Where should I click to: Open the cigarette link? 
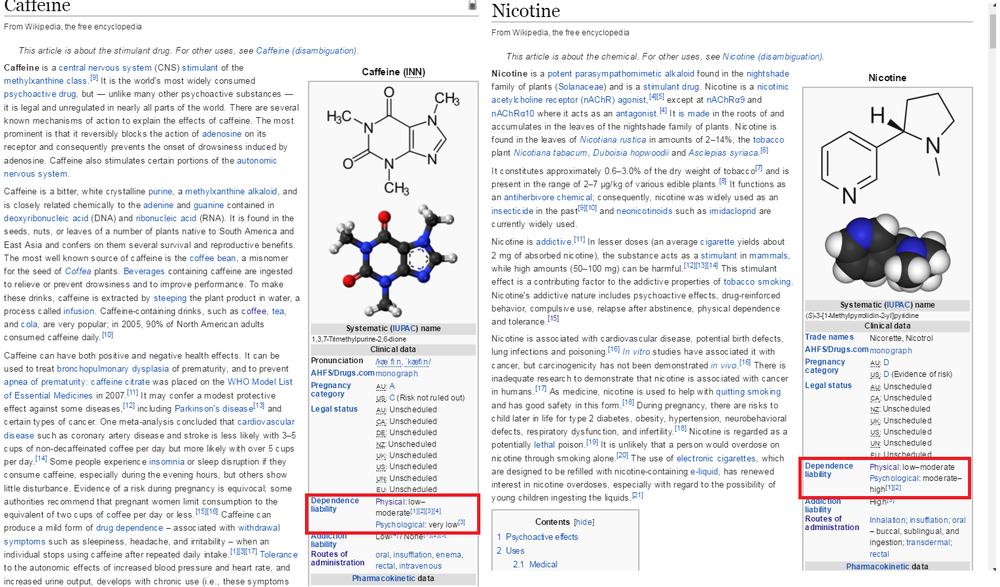717,242
